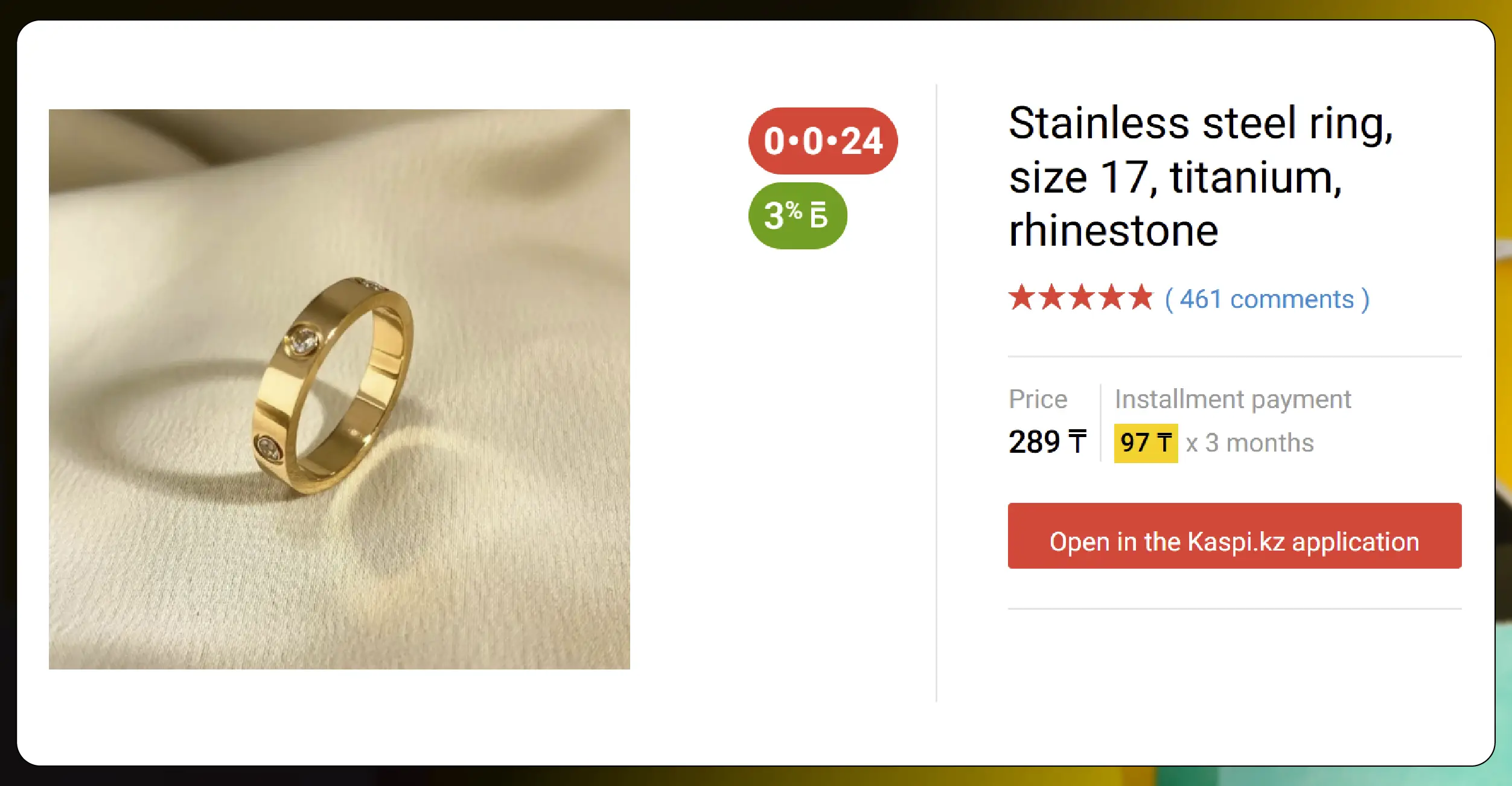Click the Price label
Image resolution: width=1512 pixels, height=786 pixels.
click(1038, 399)
